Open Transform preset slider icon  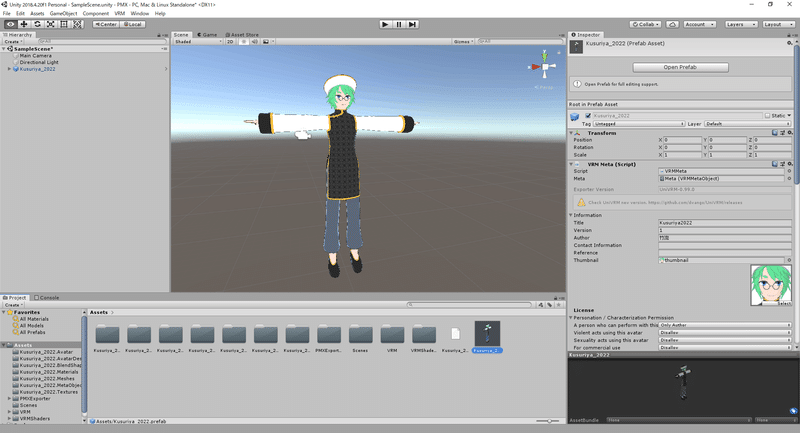click(782, 133)
